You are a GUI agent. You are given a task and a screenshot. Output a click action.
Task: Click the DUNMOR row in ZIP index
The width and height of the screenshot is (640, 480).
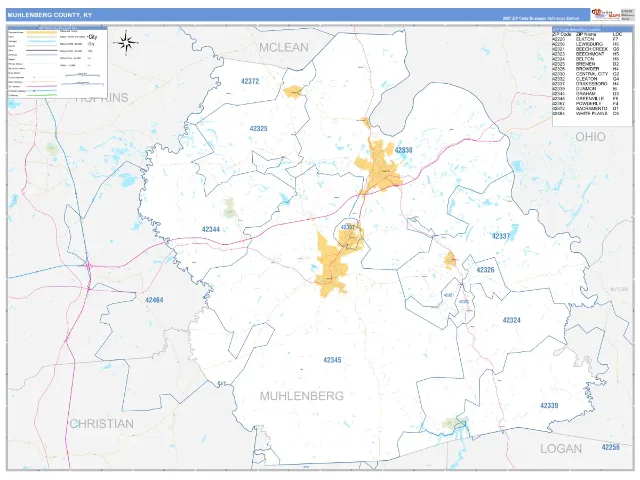[x=586, y=89]
